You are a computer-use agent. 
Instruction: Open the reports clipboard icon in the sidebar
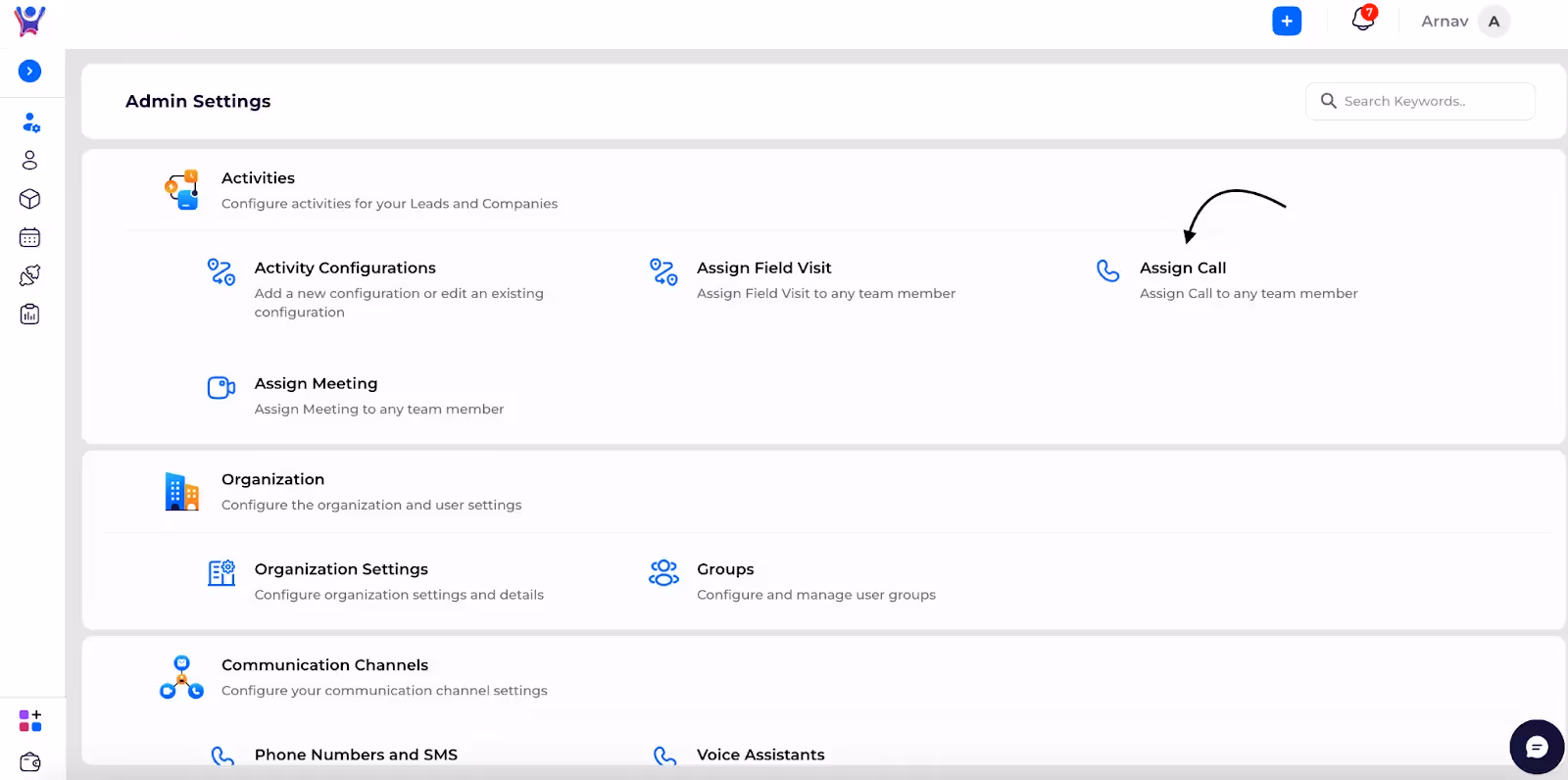click(29, 314)
